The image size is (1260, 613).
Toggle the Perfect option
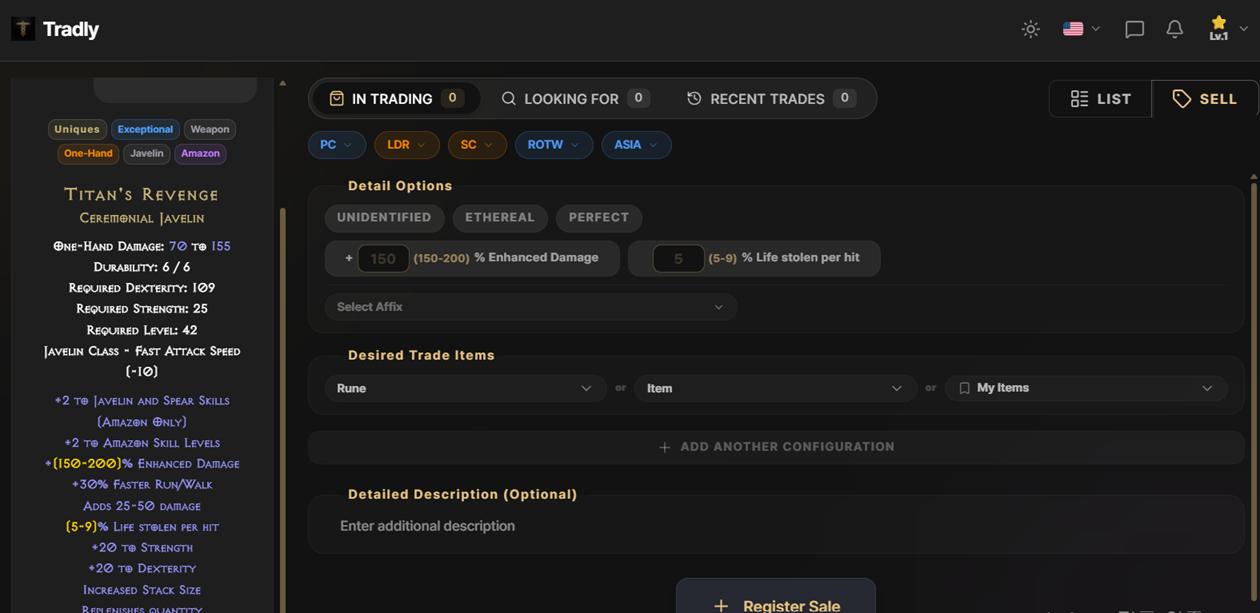click(x=599, y=217)
